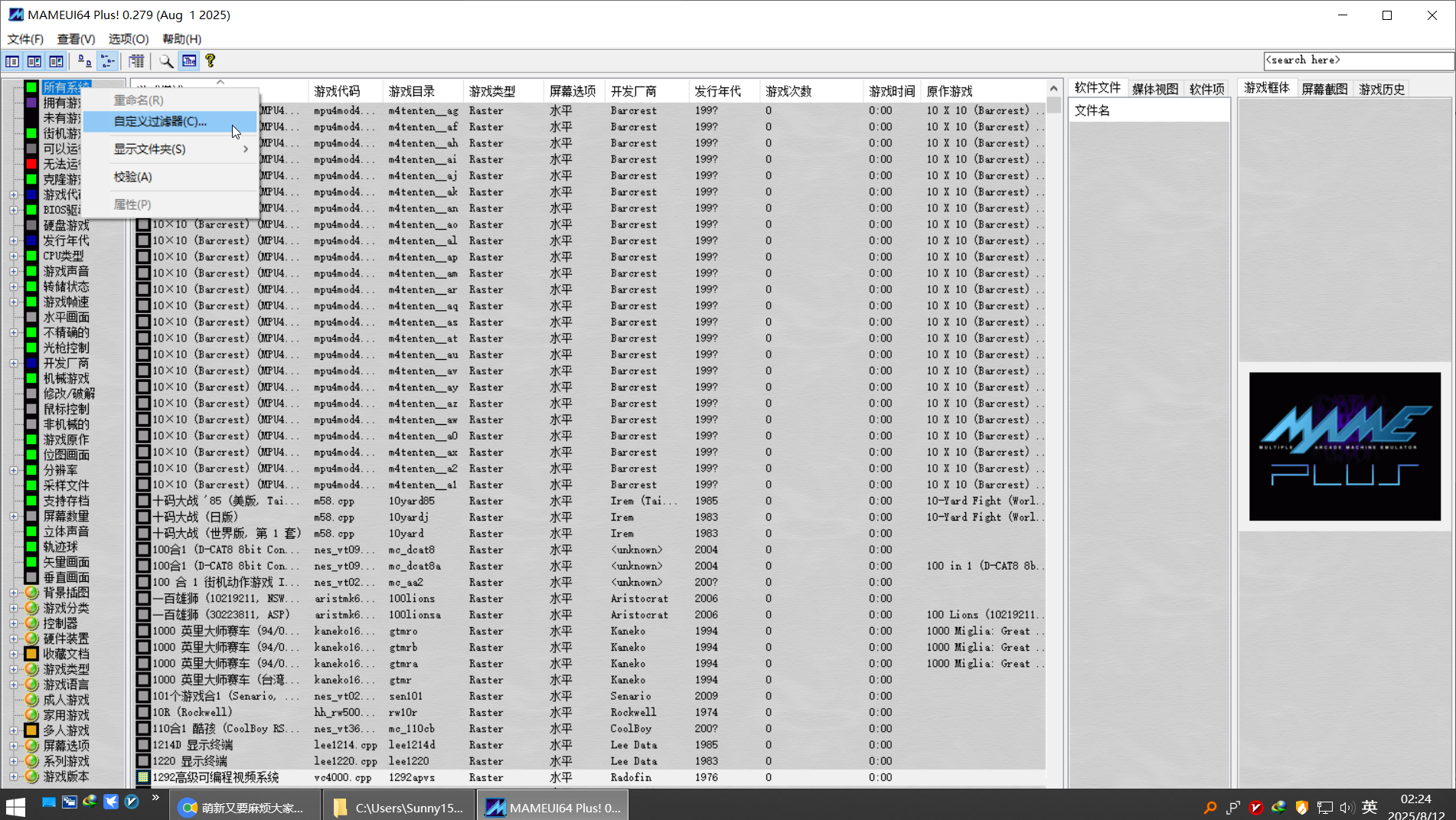Click the search here input box
The width and height of the screenshot is (1456, 820).
pyautogui.click(x=1358, y=60)
